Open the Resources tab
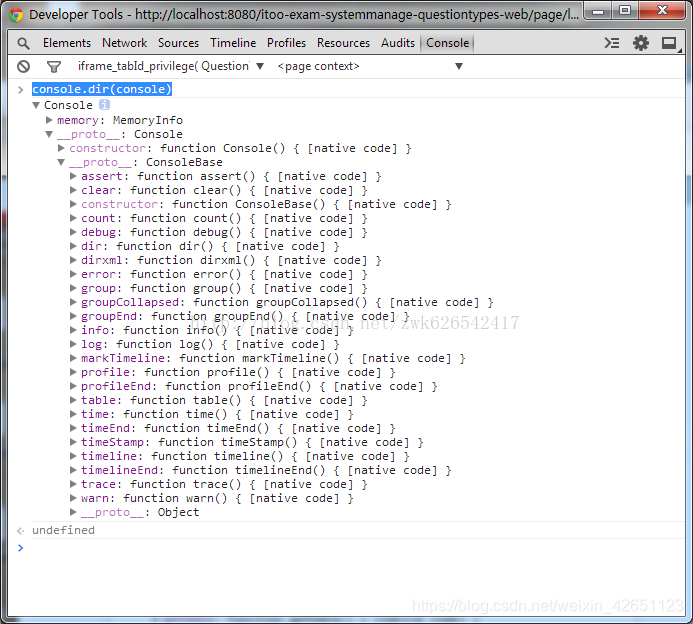The width and height of the screenshot is (693, 624). tap(343, 43)
